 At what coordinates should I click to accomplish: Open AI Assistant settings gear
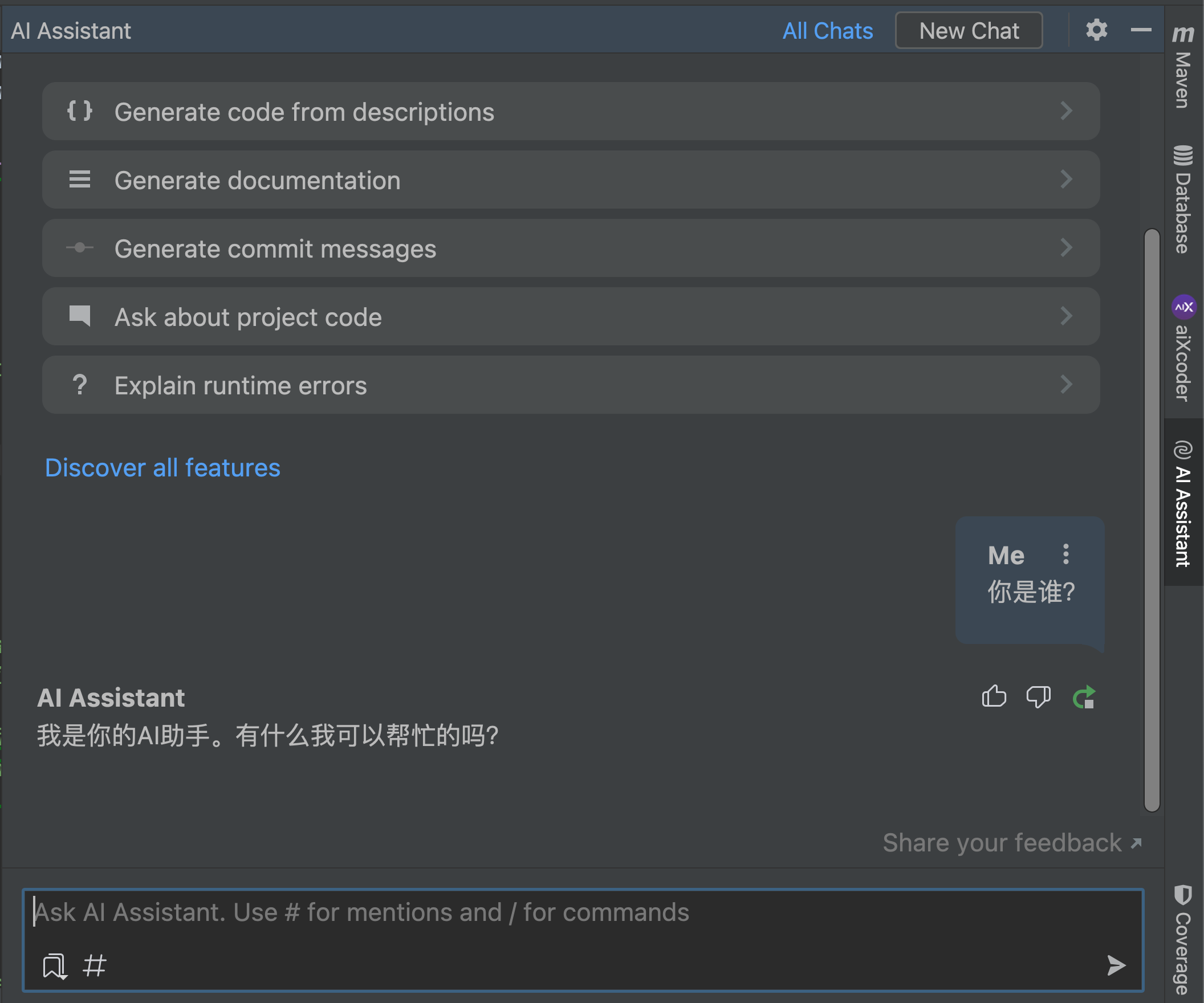1096,30
